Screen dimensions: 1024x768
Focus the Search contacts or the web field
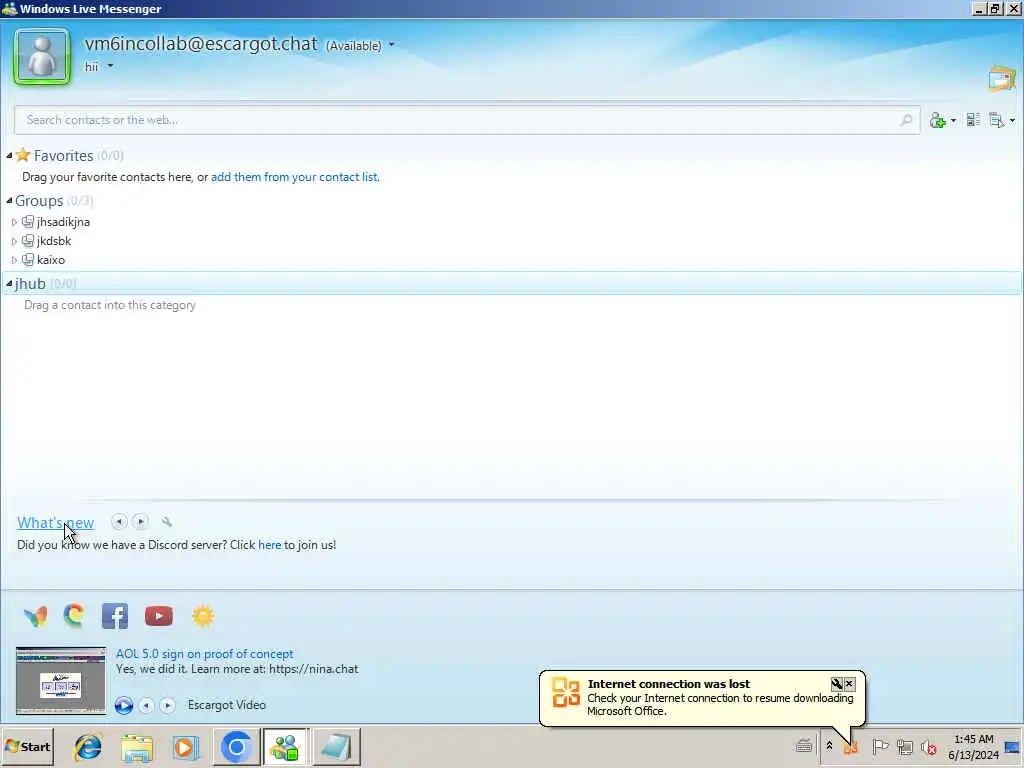467,120
